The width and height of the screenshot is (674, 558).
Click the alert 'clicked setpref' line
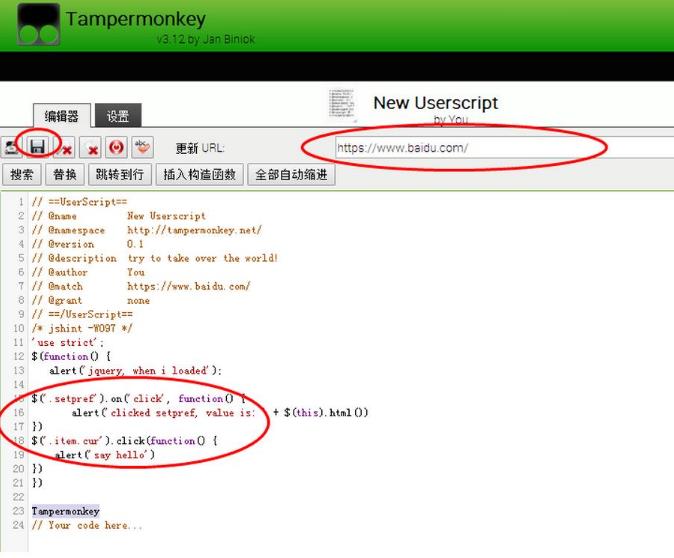(x=220, y=413)
